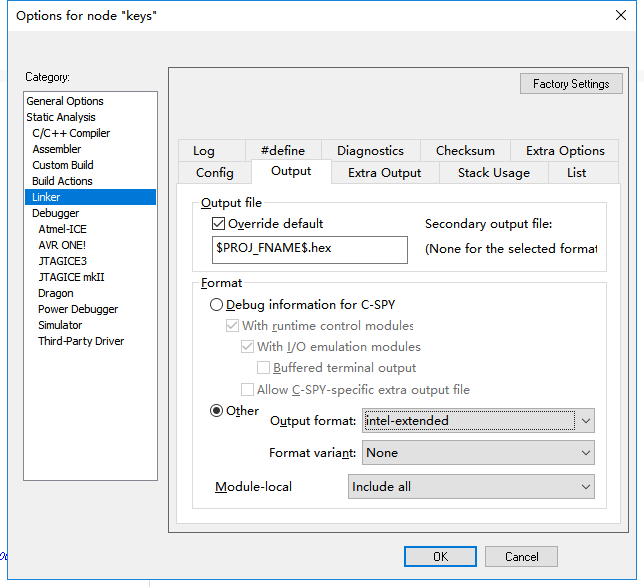Close the Options dialog with X

pos(621,15)
